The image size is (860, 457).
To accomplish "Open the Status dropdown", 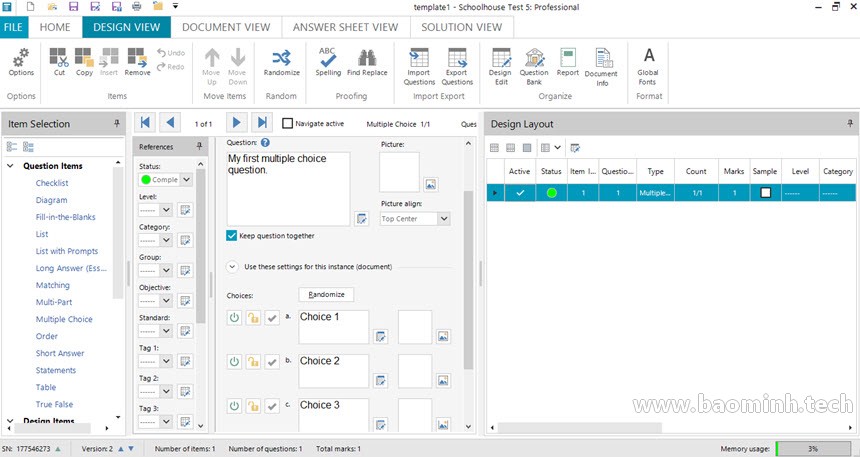I will [186, 179].
